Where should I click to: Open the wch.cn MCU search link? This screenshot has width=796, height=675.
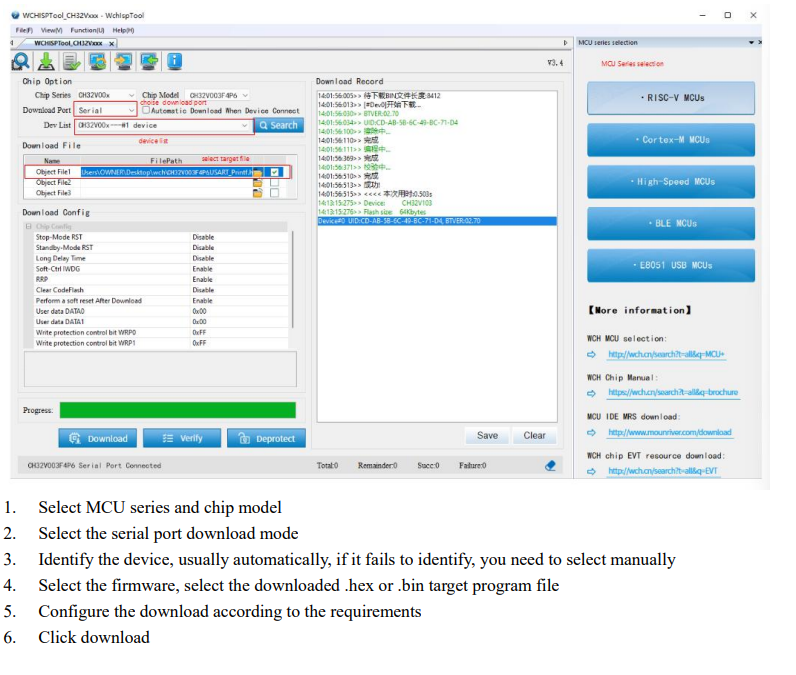(667, 354)
